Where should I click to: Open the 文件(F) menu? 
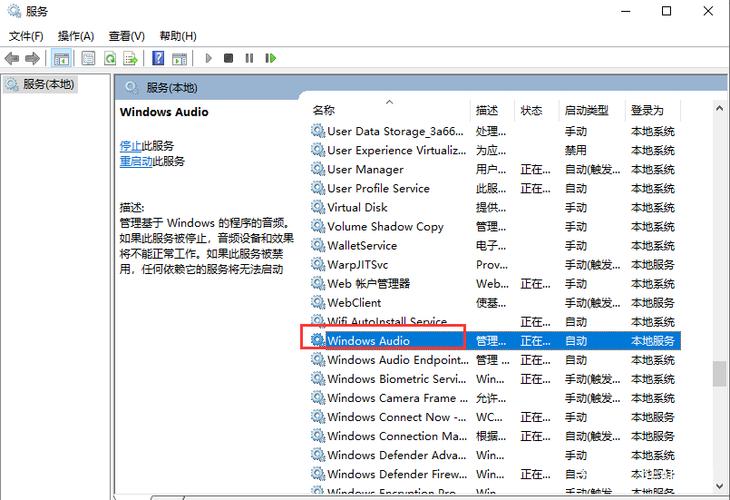coord(26,36)
